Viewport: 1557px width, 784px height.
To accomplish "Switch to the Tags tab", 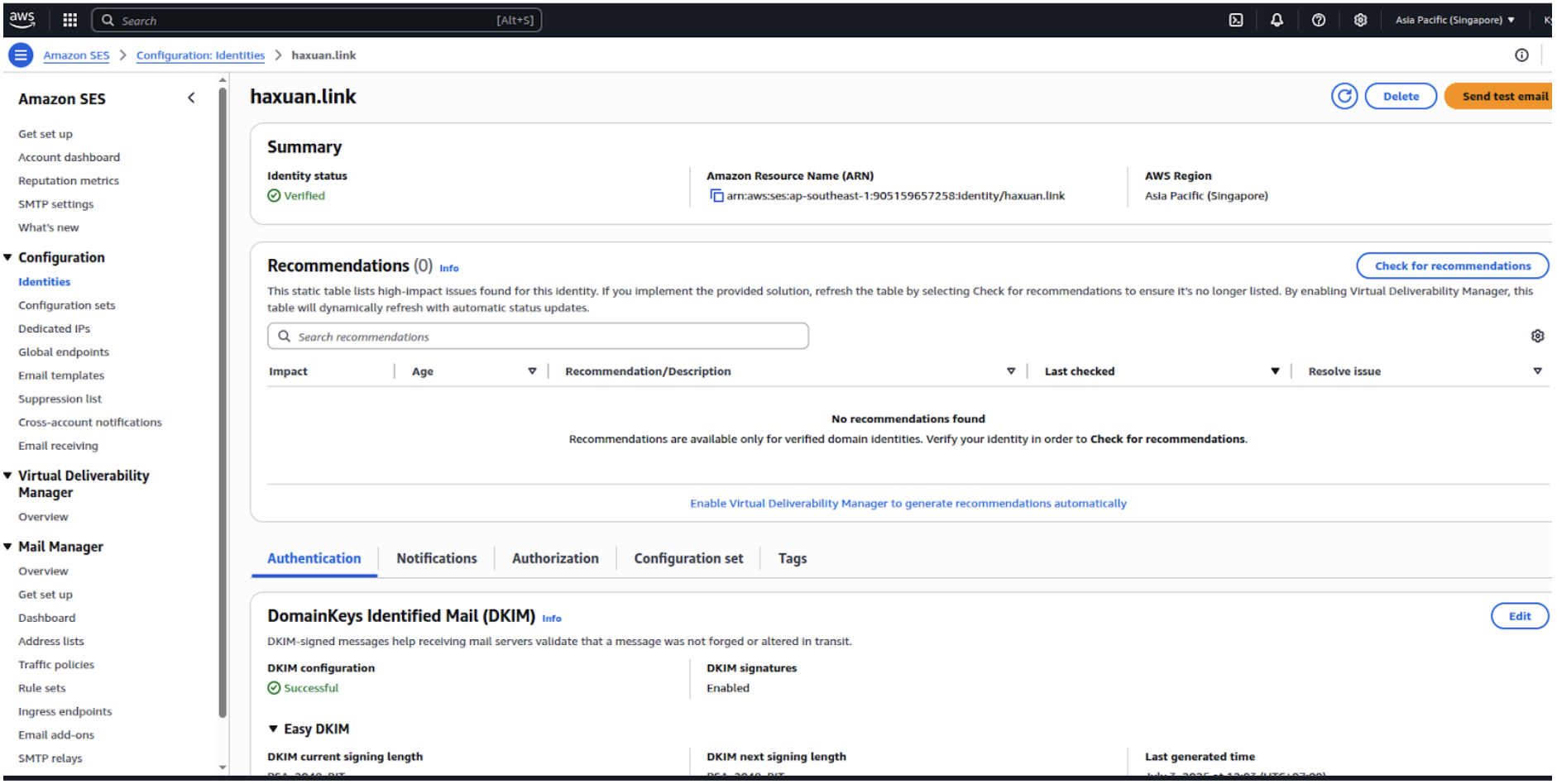I will [793, 559].
